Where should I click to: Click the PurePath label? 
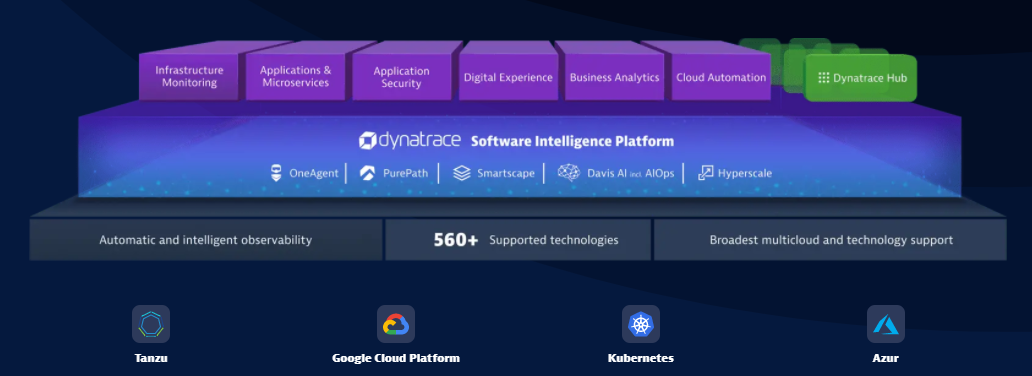405,173
